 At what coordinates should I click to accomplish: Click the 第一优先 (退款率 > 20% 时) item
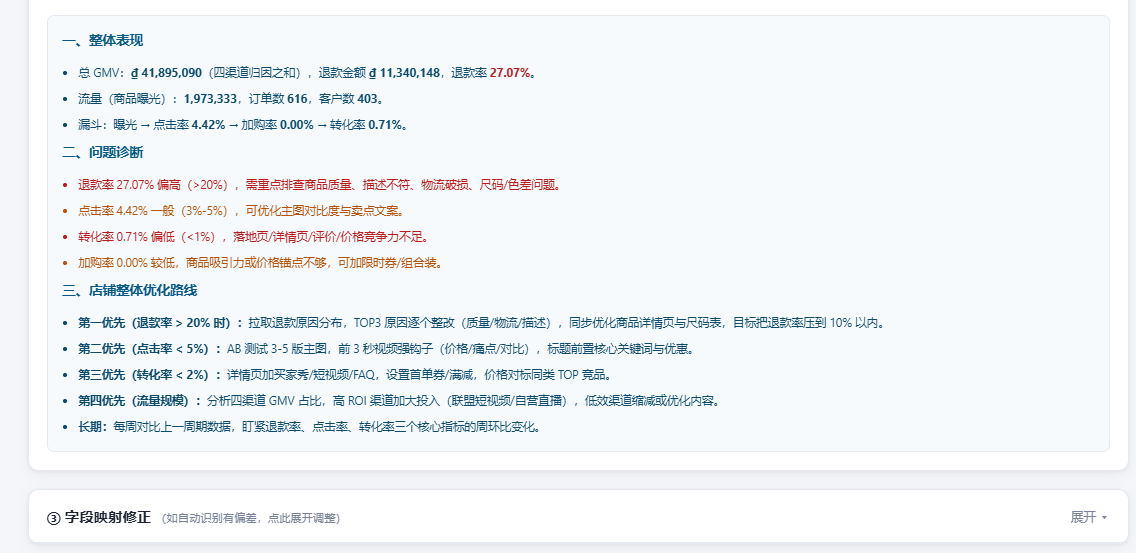coord(482,323)
